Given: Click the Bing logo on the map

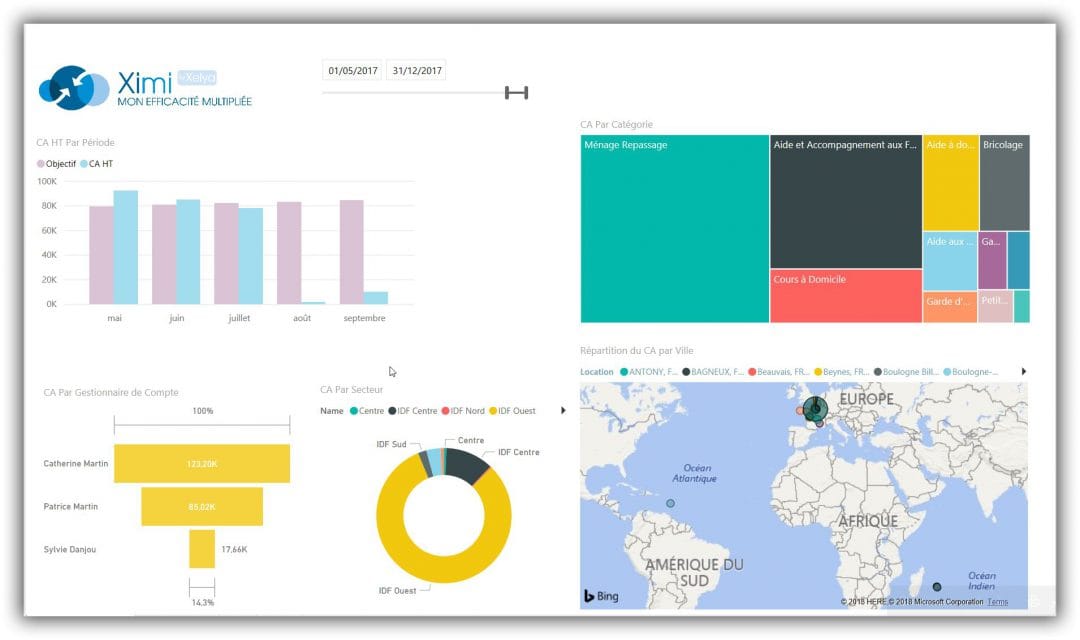Looking at the screenshot, I should click(x=601, y=596).
